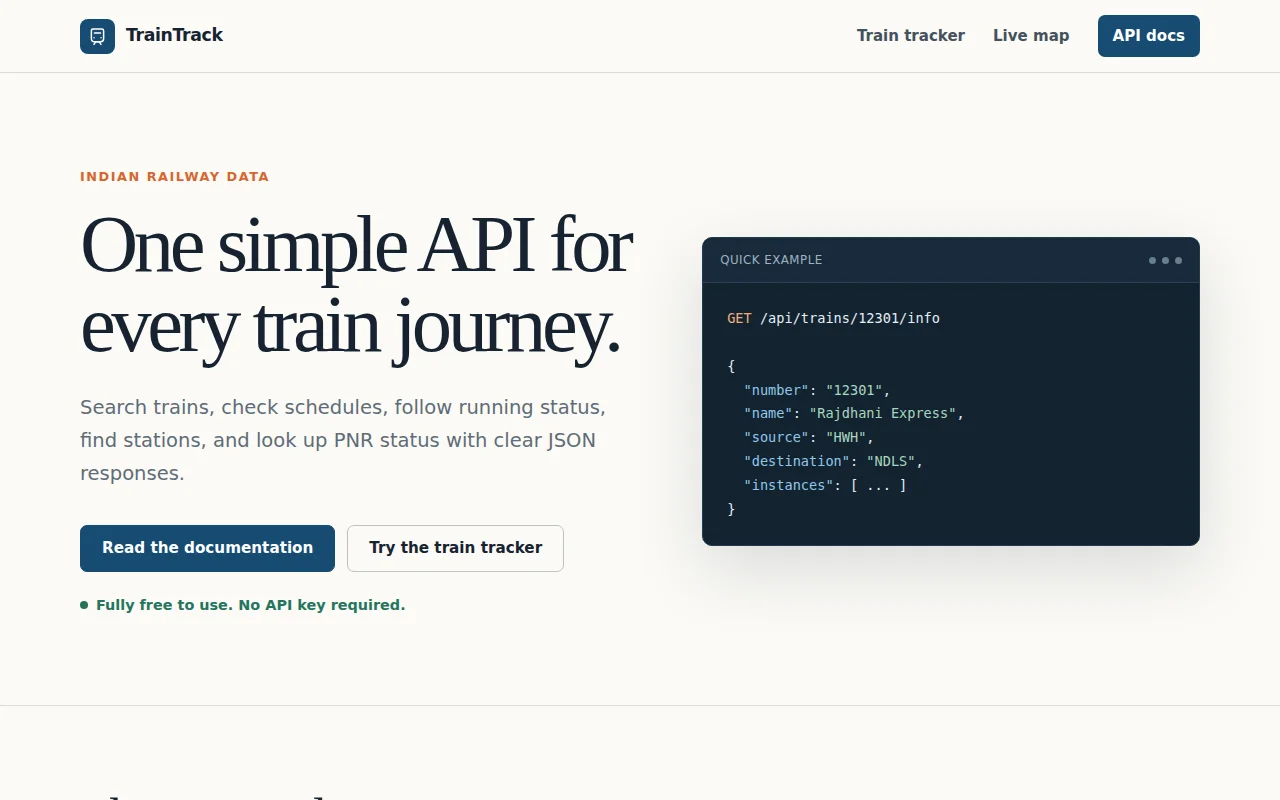Click the Search trains description paragraph
Image resolution: width=1280 pixels, height=800 pixels.
point(343,440)
